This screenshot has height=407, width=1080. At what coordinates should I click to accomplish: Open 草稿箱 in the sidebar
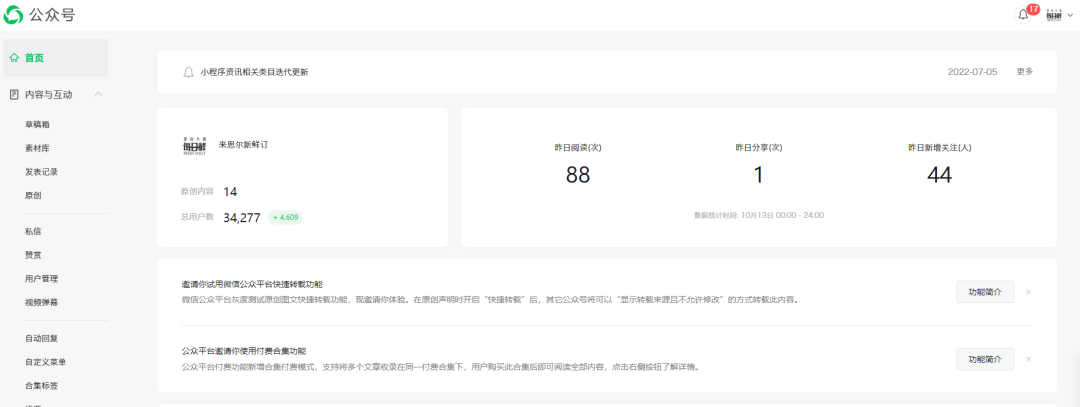(x=37, y=125)
